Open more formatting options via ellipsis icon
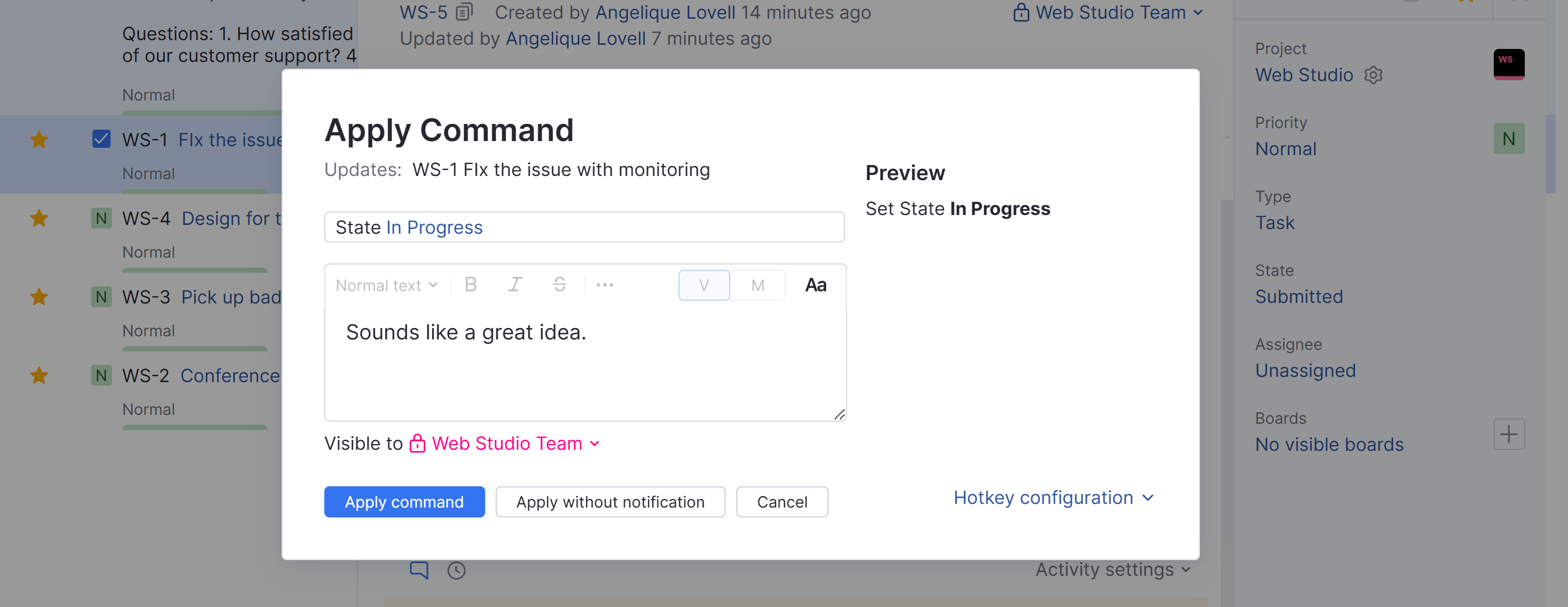Viewport: 1568px width, 607px height. (604, 284)
